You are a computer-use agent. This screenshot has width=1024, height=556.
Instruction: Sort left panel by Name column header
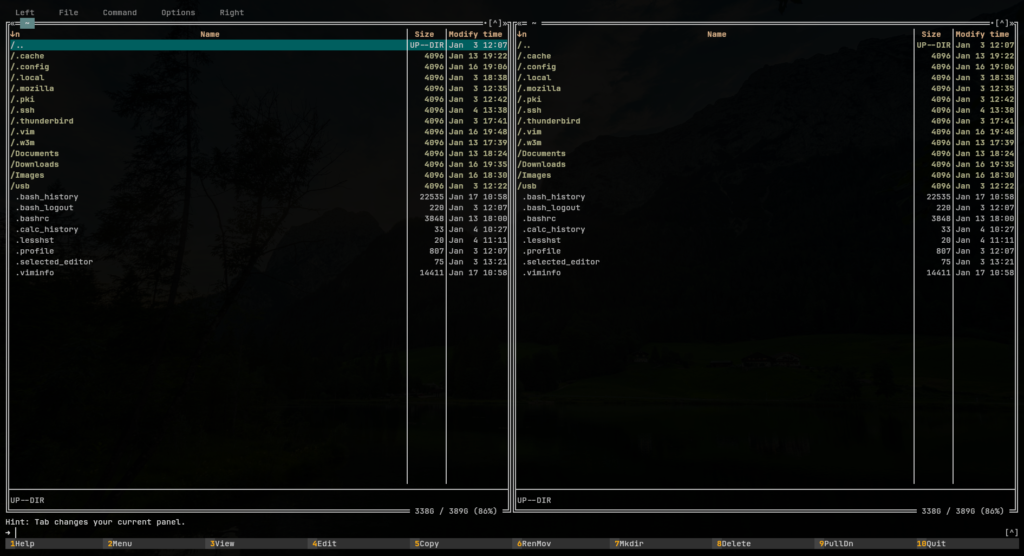[x=210, y=34]
